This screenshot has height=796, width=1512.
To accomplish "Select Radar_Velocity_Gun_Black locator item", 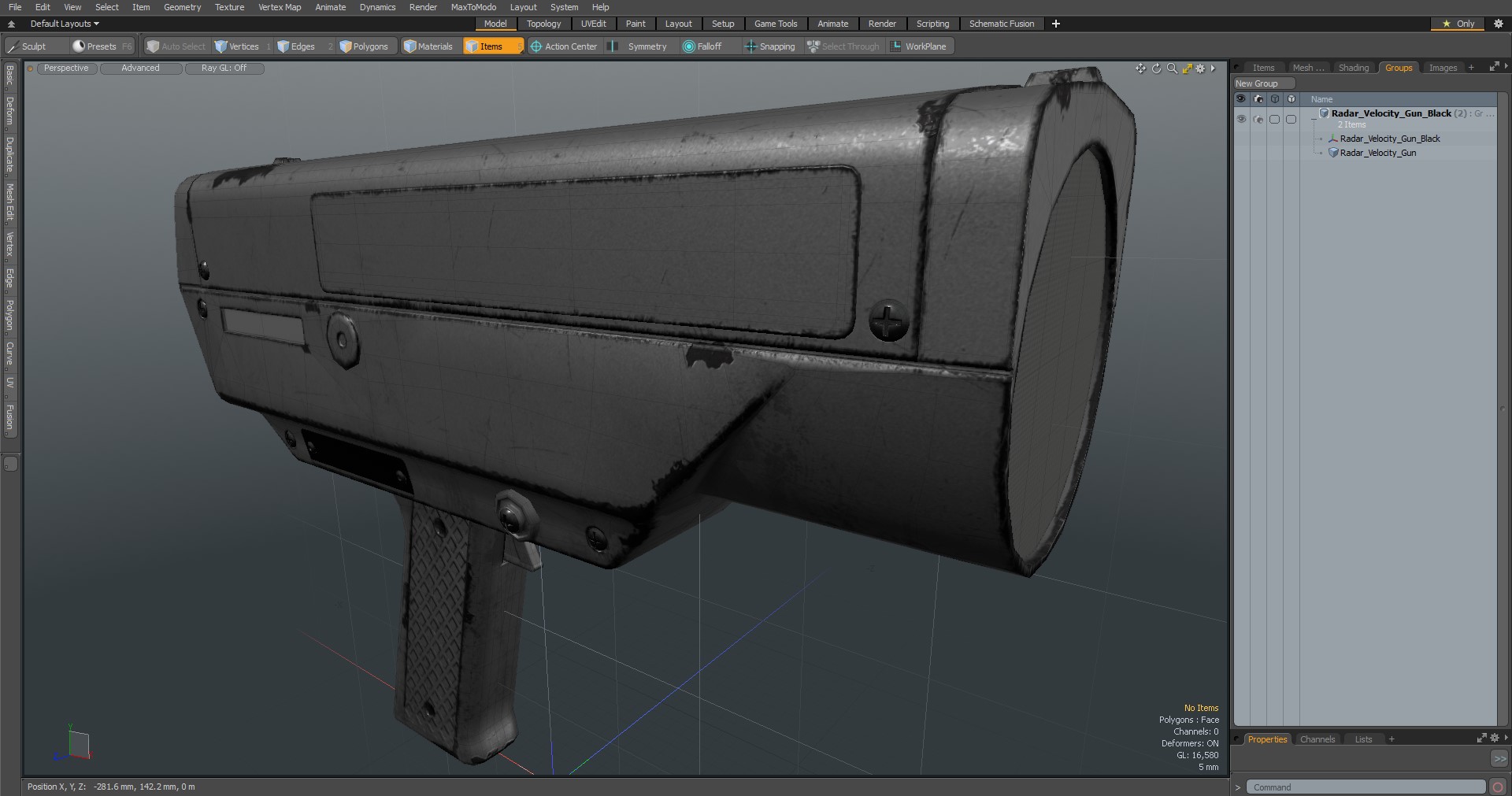I will click(x=1390, y=139).
